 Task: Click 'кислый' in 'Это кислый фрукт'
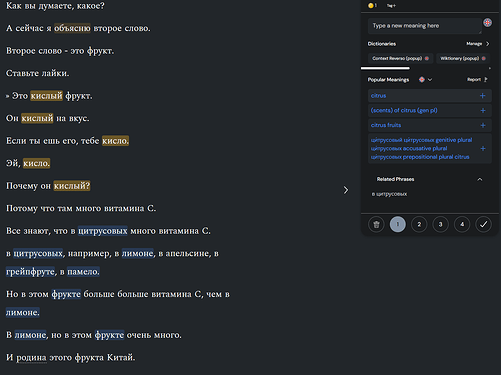46,96
